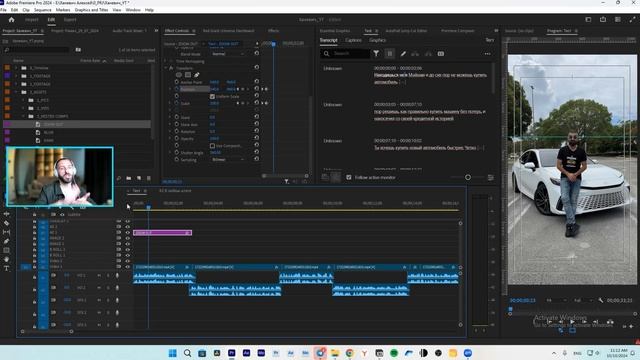Toggle the Rotation animation stopwatch
Screen dimensions: 640x360
(177, 131)
